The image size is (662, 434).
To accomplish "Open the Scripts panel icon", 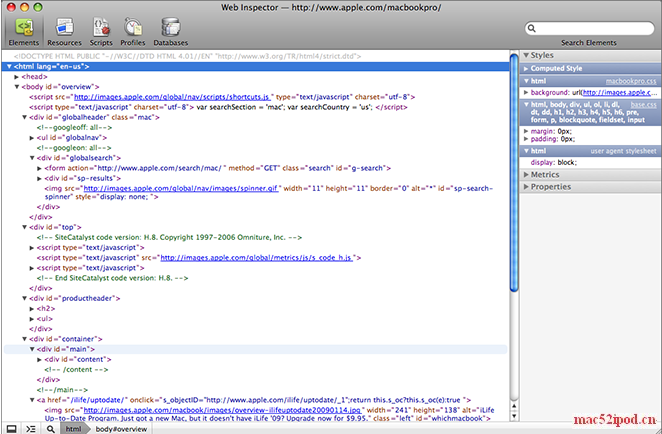I will point(101,31).
